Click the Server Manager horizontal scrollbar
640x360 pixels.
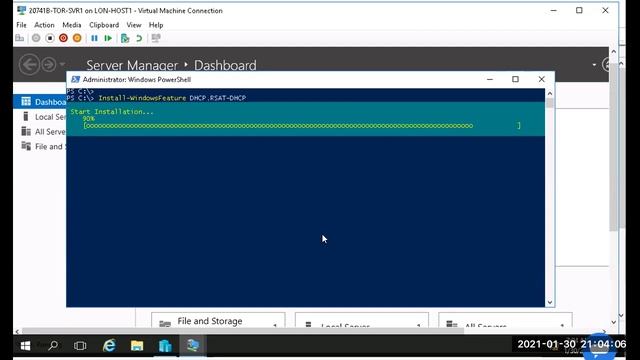[x=243, y=331]
